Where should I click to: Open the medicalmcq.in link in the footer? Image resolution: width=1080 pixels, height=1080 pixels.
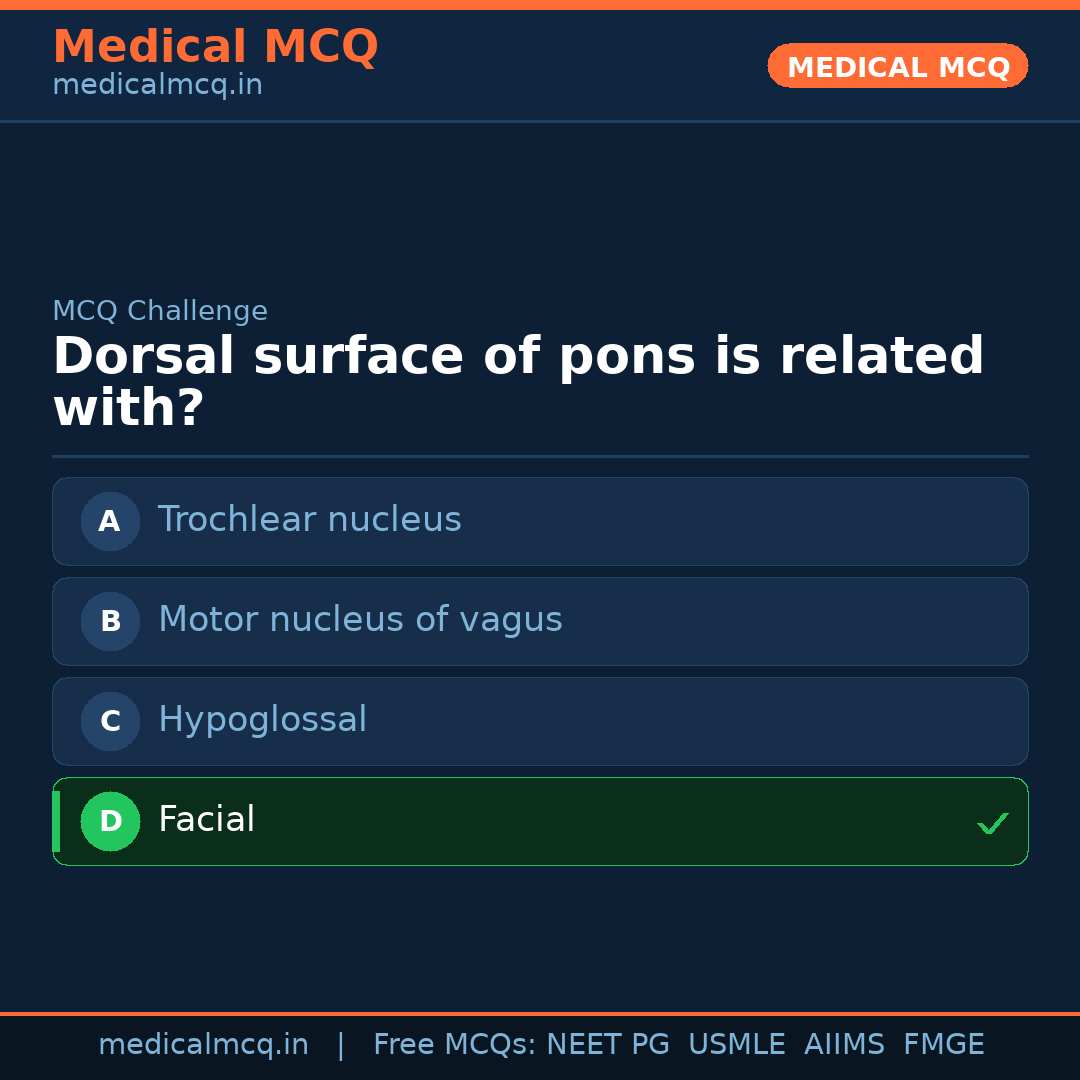[203, 1045]
